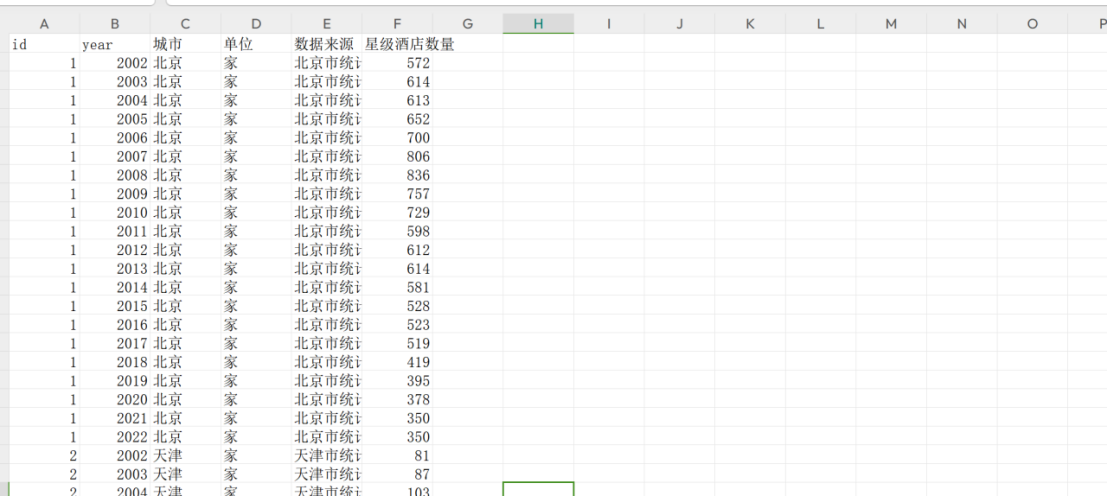
Task: Select column E header
Action: point(326,24)
